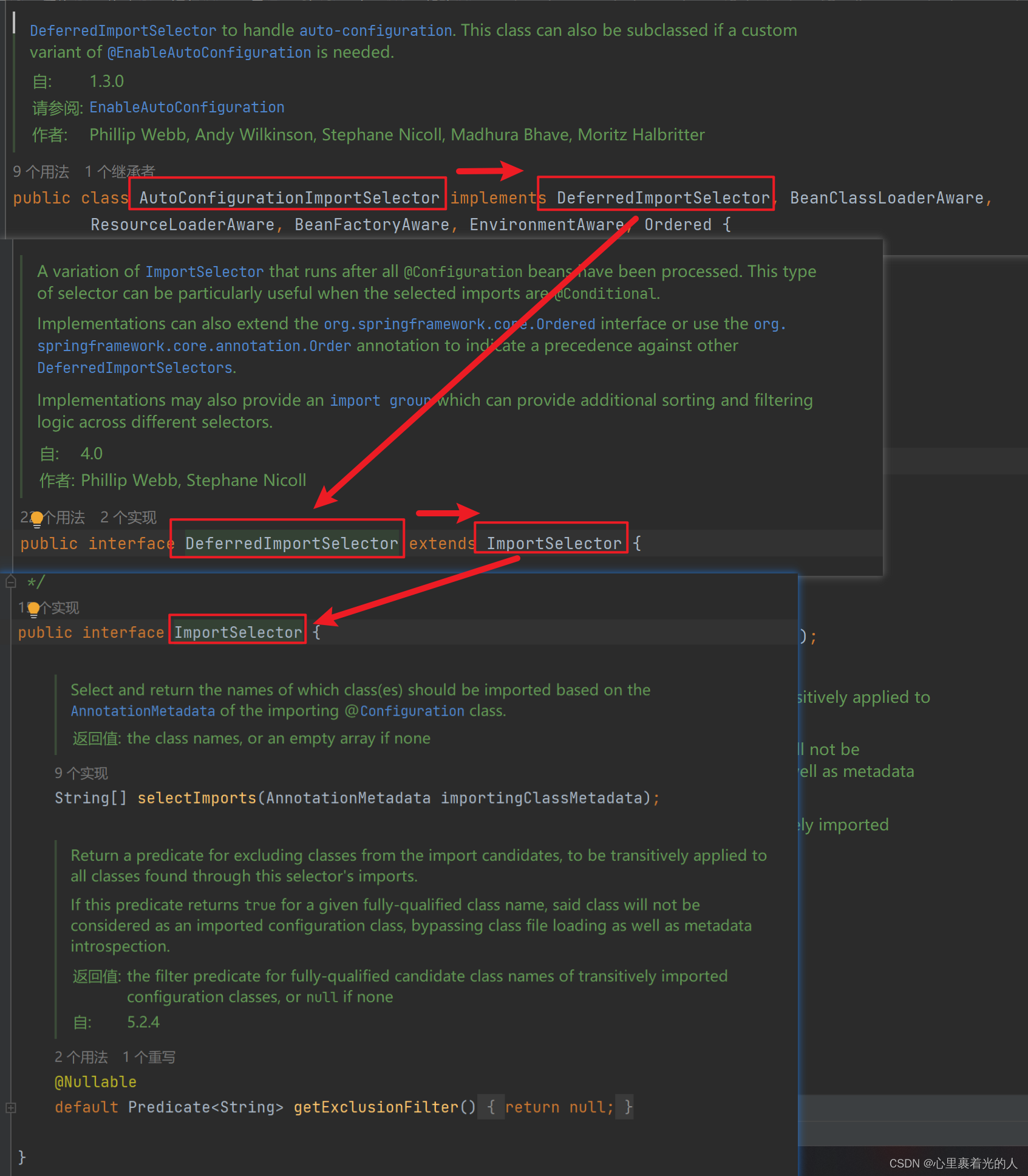Click the getExclusionFilter method name
Viewport: 1028px width, 1176px height.
click(376, 1107)
